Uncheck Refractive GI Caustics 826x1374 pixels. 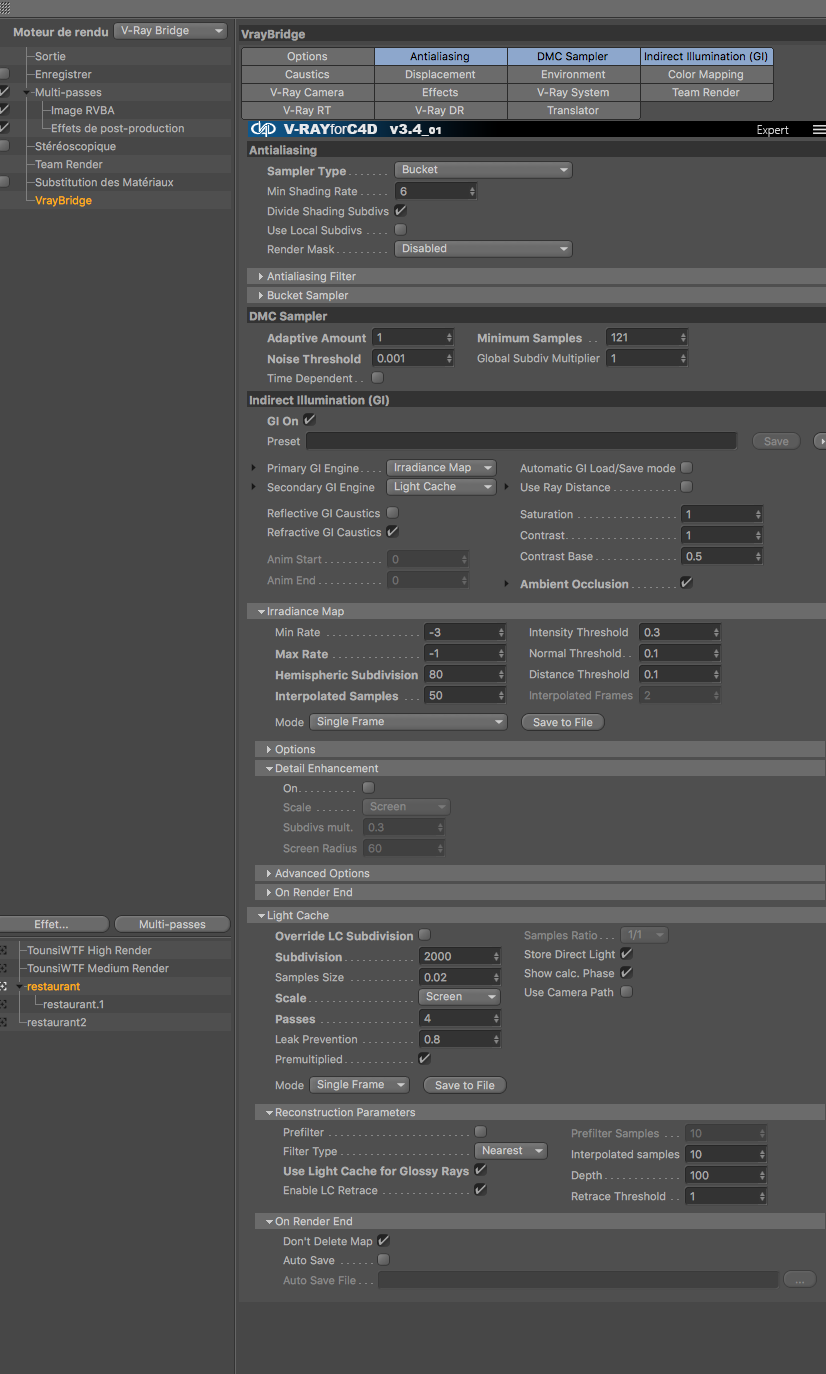[x=392, y=532]
